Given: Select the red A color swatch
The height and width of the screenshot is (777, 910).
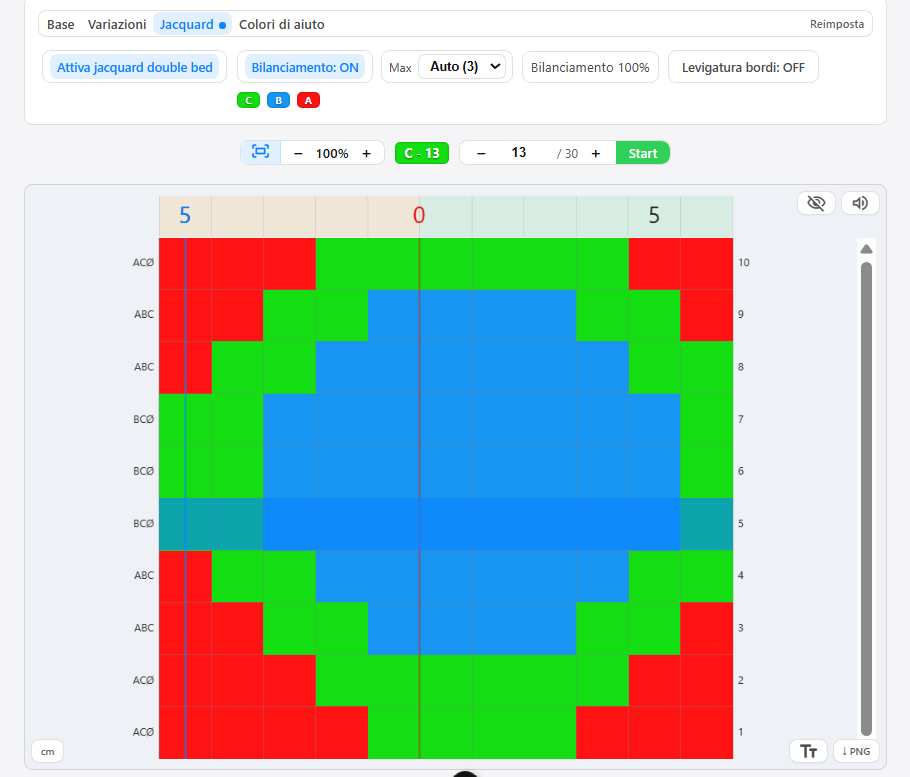Looking at the screenshot, I should (x=308, y=100).
